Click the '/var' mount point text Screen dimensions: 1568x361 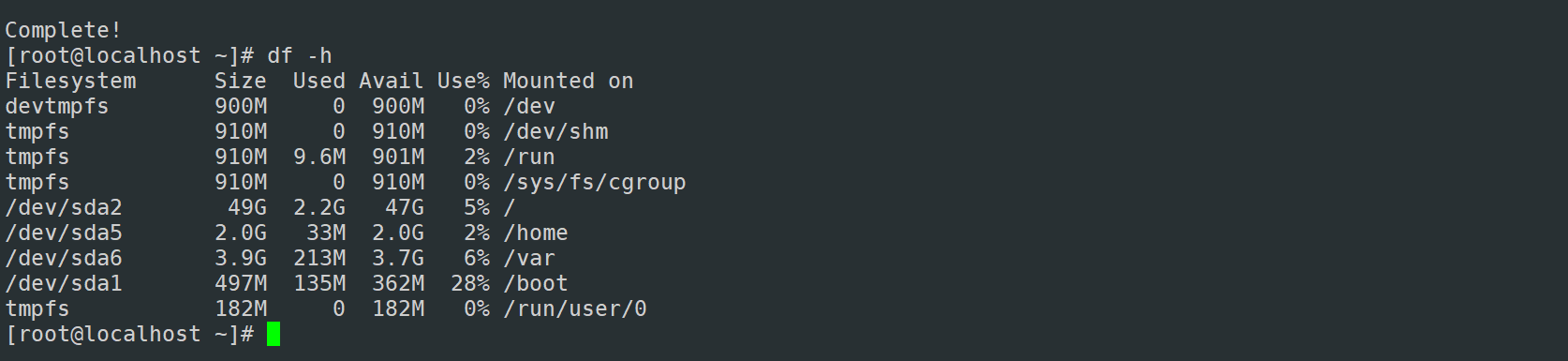pos(529,258)
